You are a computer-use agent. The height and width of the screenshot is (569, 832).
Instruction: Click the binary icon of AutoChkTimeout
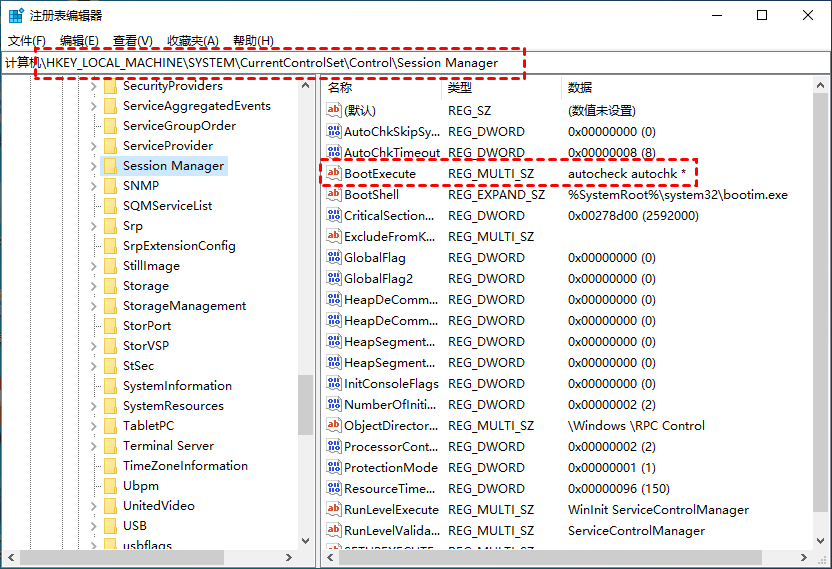coord(333,152)
